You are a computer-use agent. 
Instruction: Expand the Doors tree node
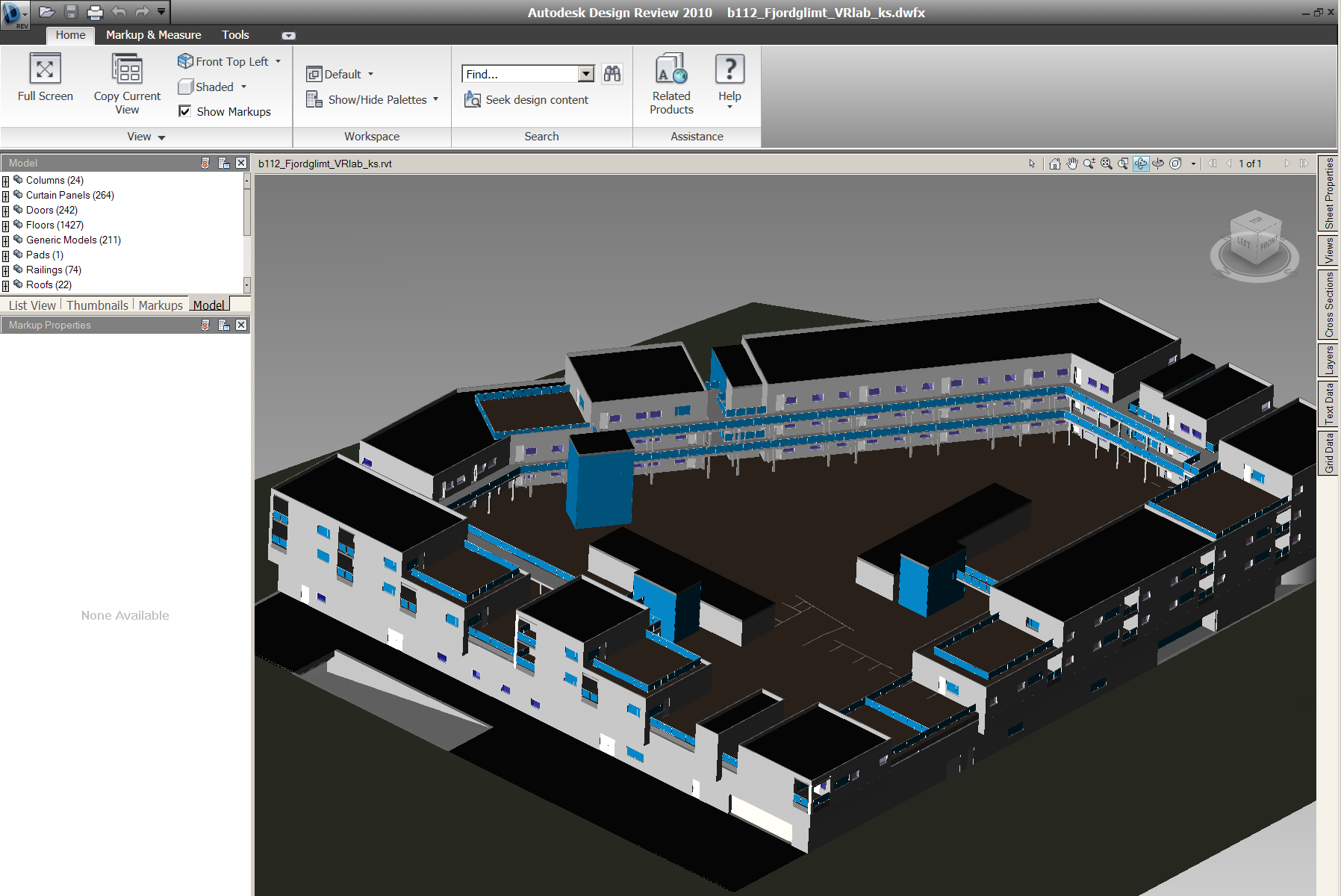(6, 211)
